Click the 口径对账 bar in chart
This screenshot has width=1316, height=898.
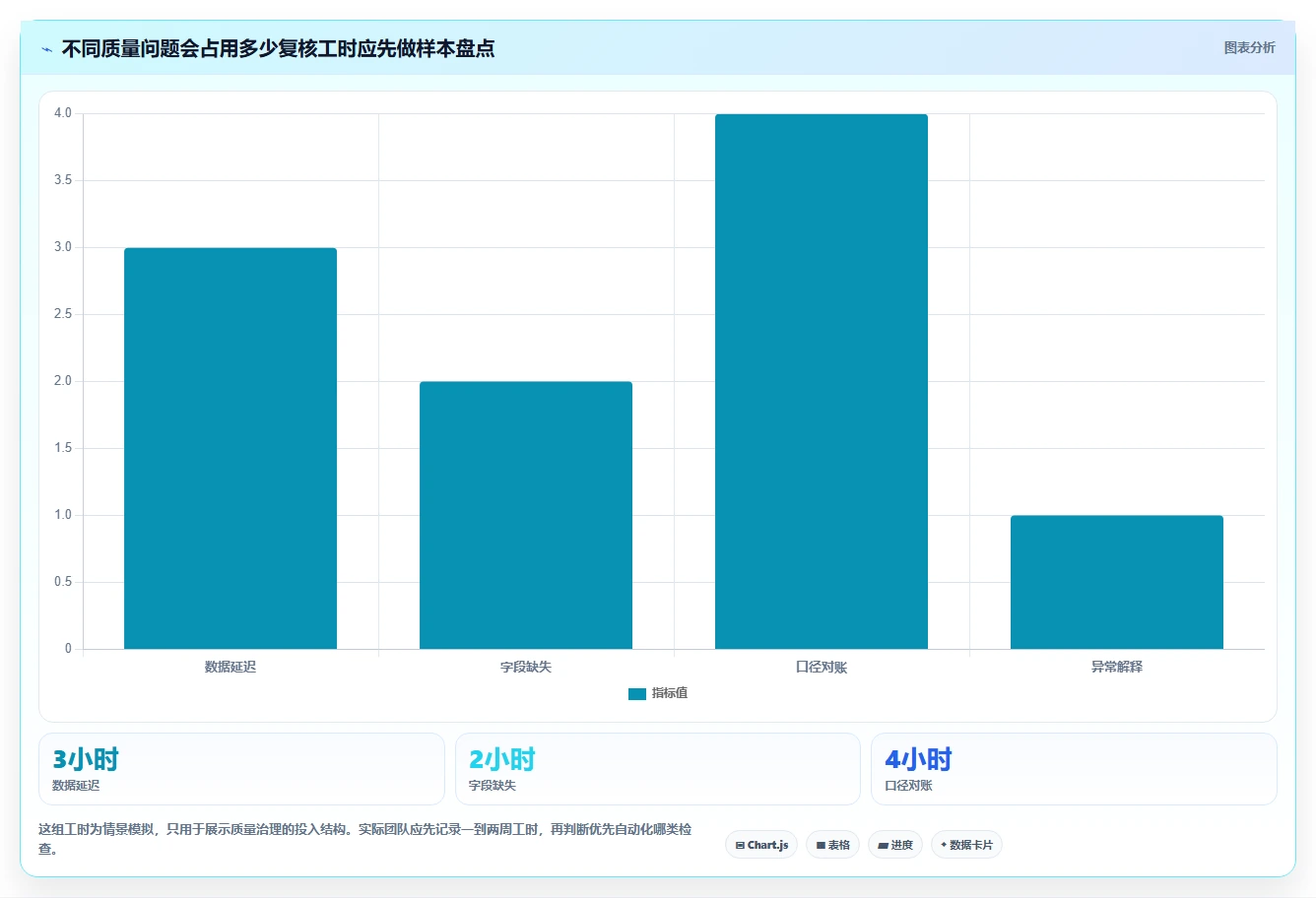coord(822,381)
